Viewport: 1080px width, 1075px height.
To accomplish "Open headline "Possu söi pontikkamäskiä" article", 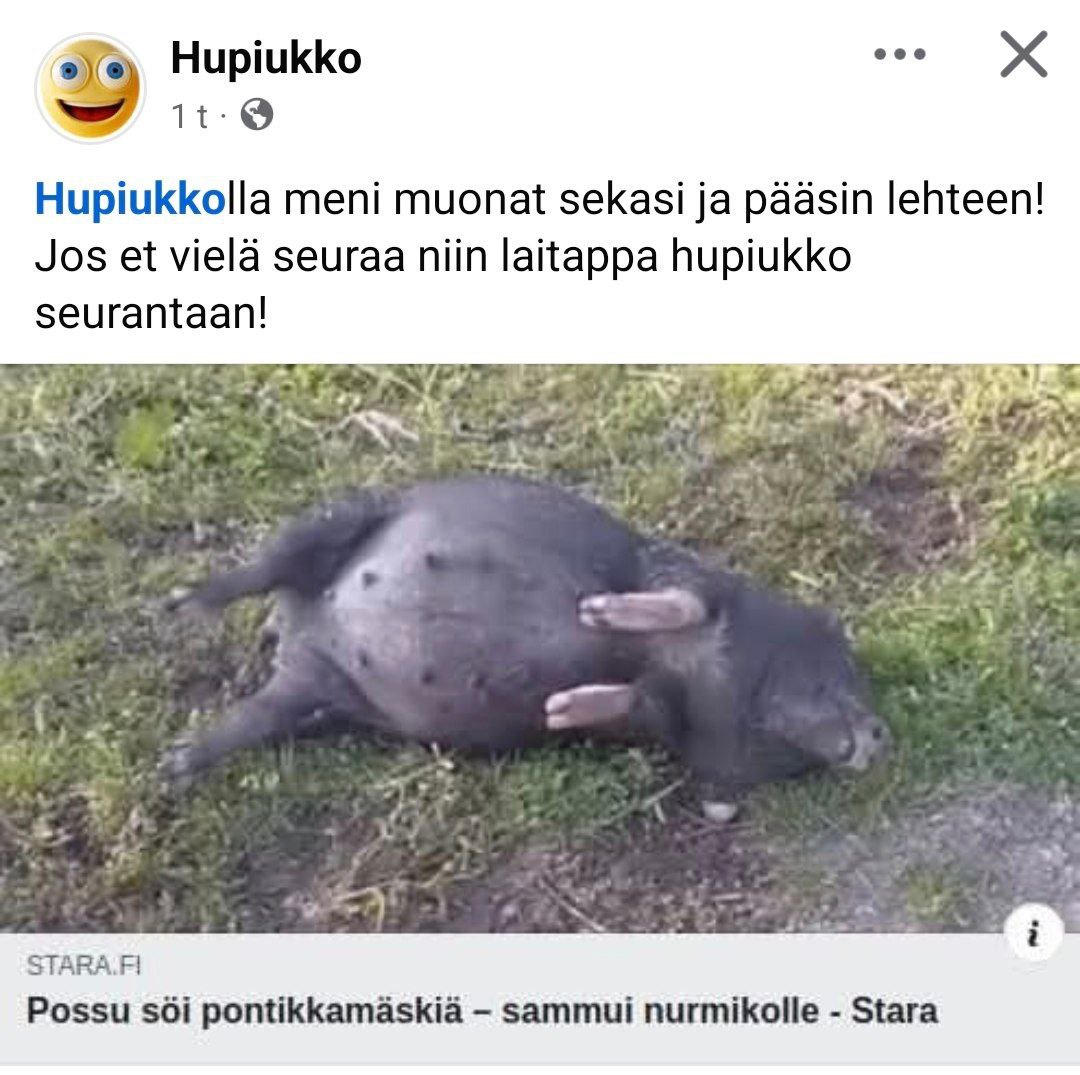I will (245, 1012).
